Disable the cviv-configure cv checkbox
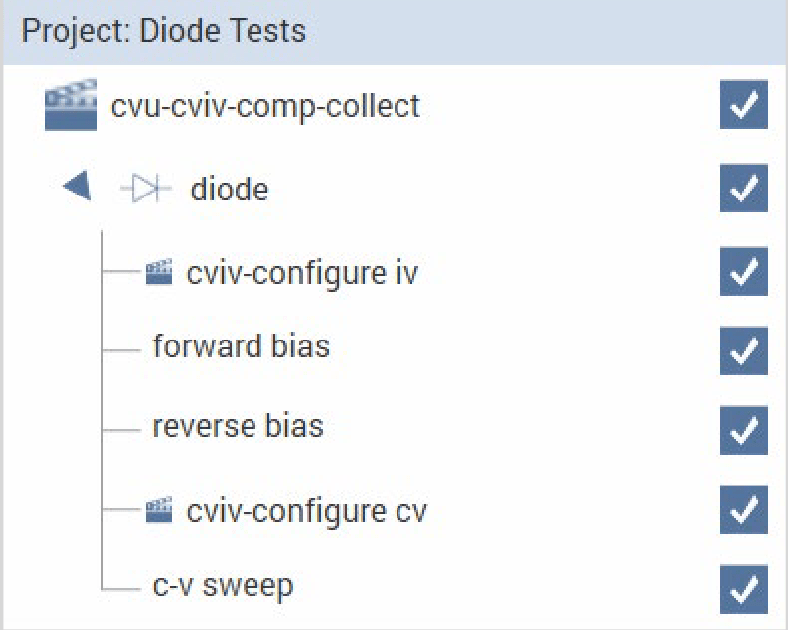 [743, 510]
